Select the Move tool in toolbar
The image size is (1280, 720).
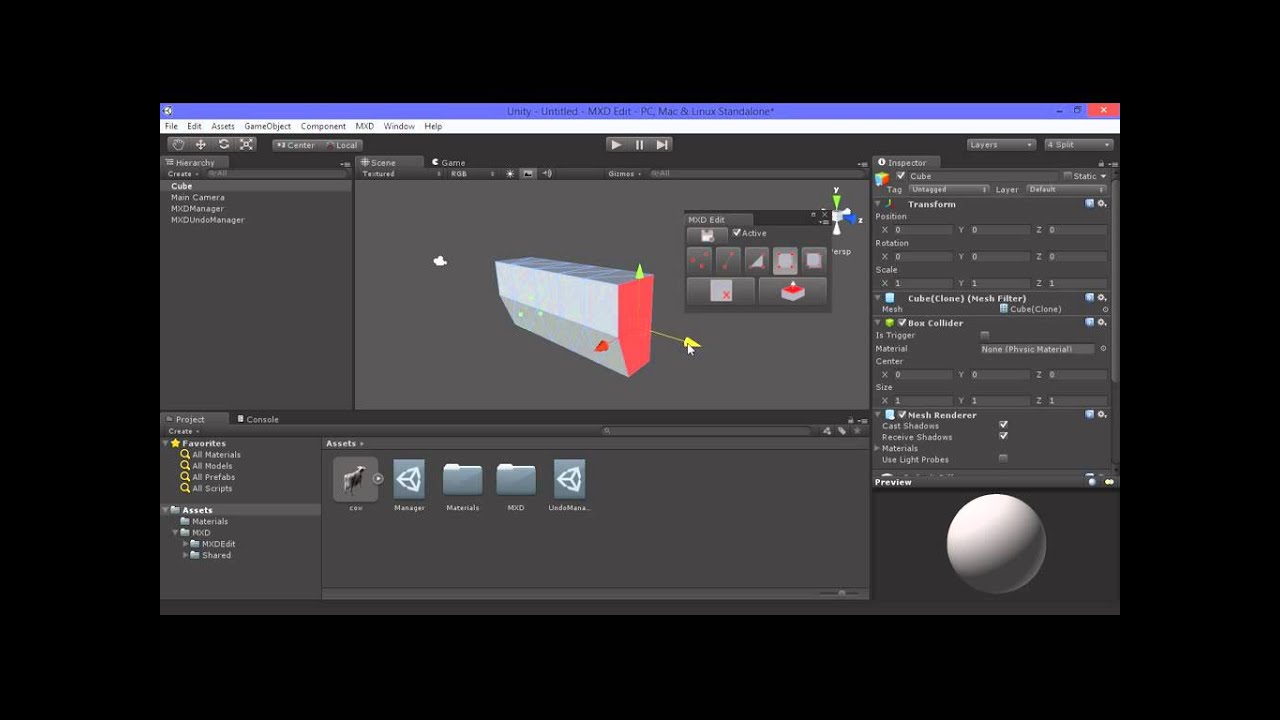200,145
